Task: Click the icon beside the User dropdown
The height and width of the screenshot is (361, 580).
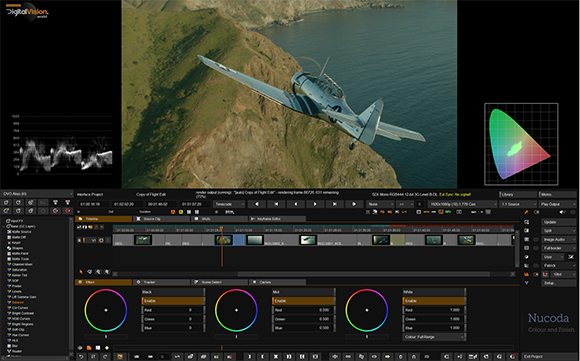Action: click(571, 257)
